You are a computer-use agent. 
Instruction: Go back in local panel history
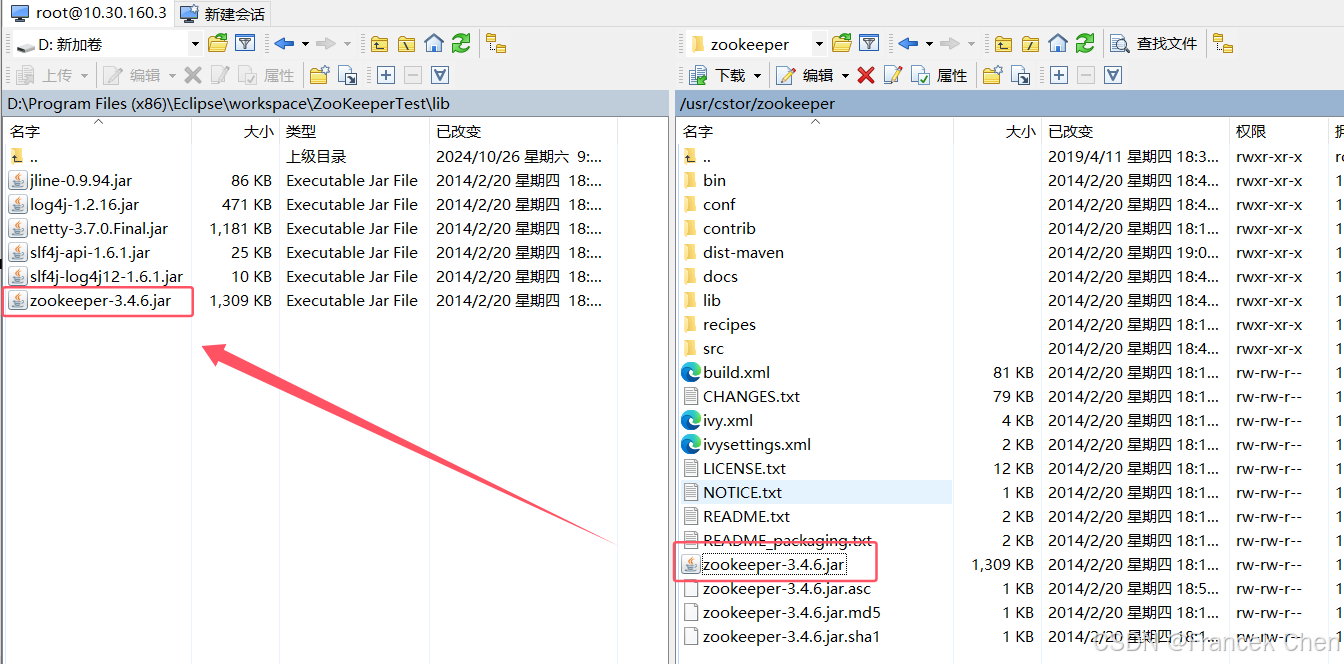pos(284,43)
